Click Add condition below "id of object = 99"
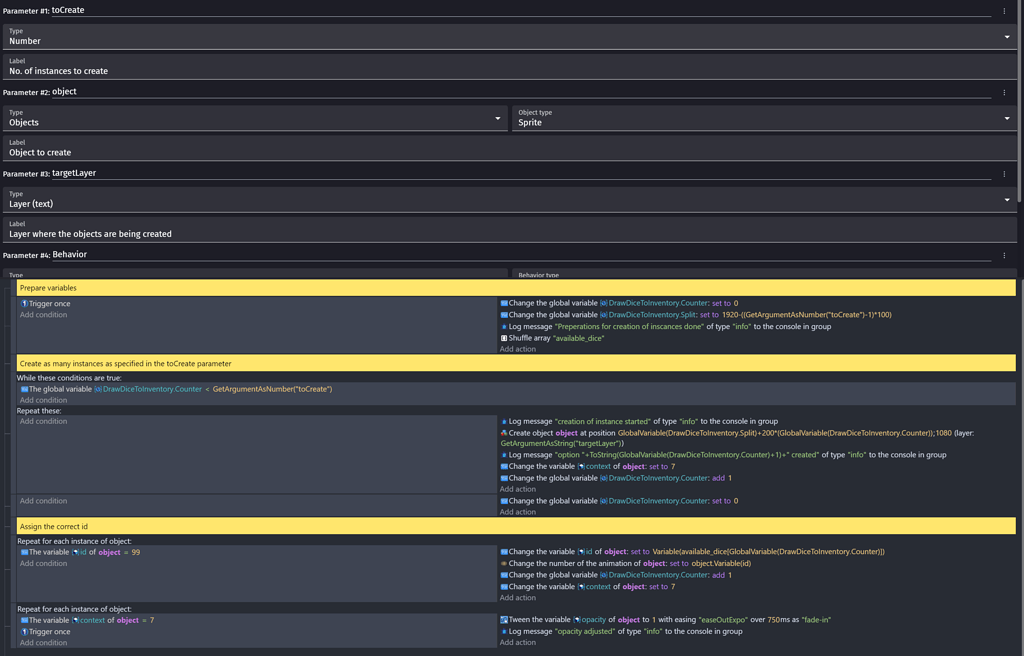The width and height of the screenshot is (1024, 656). 43,563
